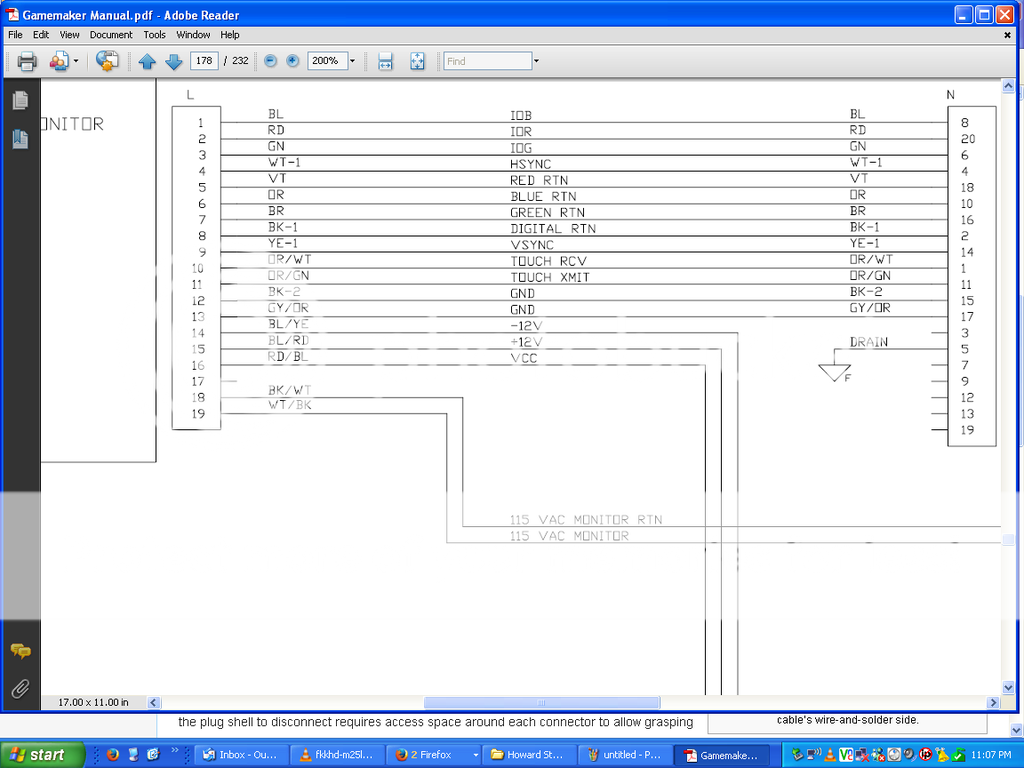Click the Windows Start button

click(x=36, y=755)
